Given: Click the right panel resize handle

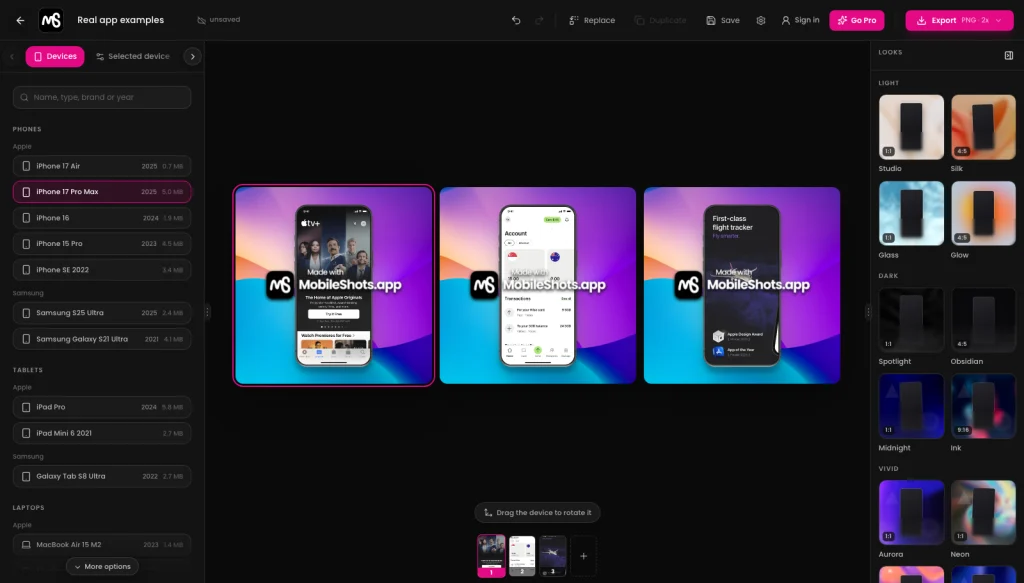Looking at the screenshot, I should 868,312.
